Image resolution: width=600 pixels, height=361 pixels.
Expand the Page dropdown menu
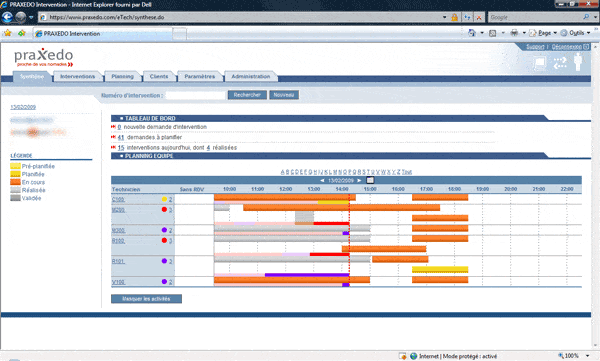(x=543, y=33)
